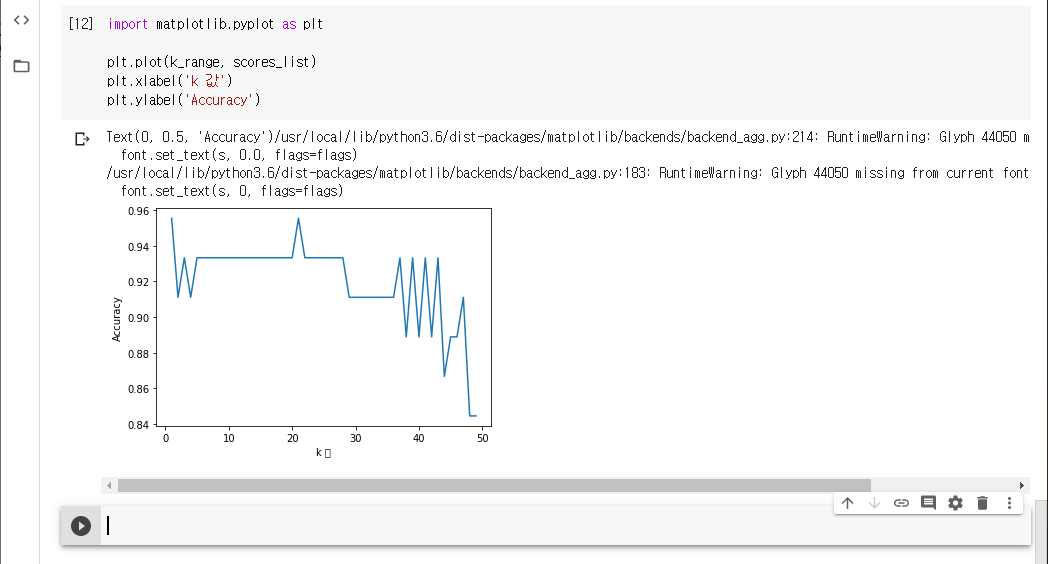Copy link to the cell
This screenshot has width=1048, height=564.
pyautogui.click(x=901, y=503)
